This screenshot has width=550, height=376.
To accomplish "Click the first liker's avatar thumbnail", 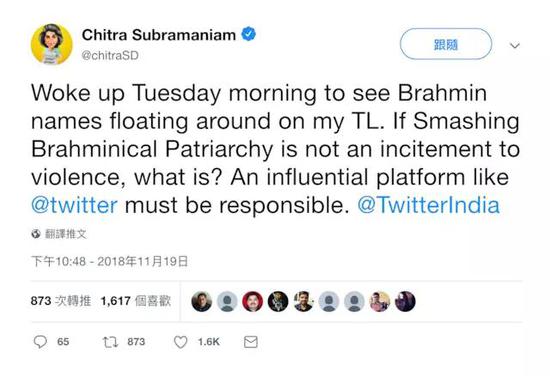I will tap(202, 301).
